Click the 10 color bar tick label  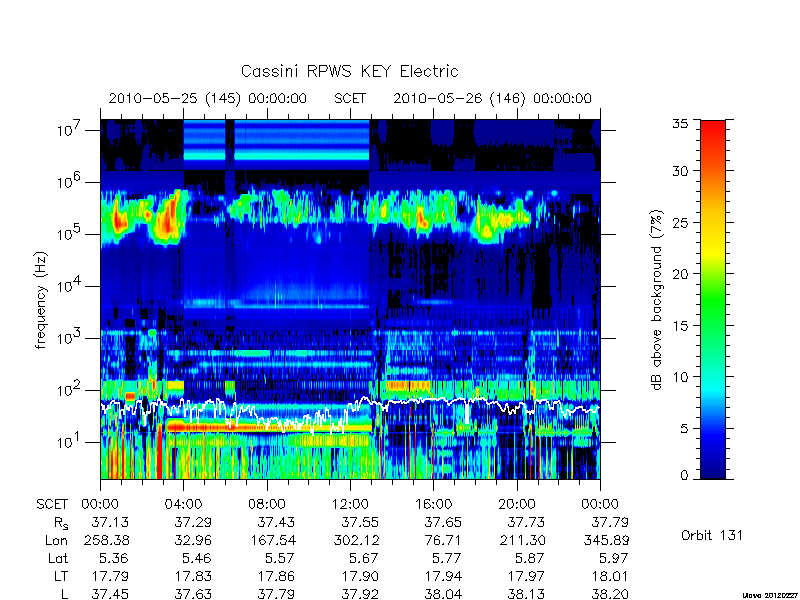pos(681,377)
